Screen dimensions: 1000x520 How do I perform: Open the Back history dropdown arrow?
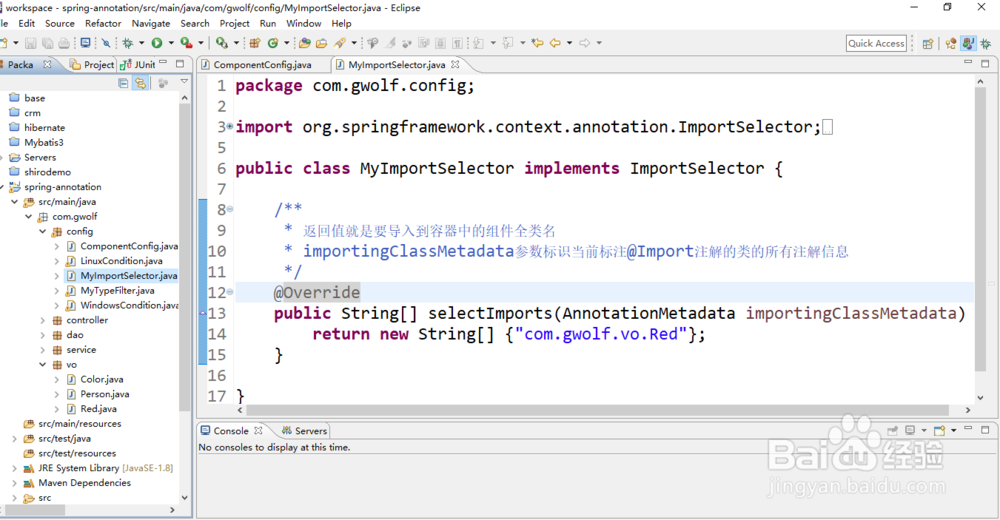click(x=570, y=43)
